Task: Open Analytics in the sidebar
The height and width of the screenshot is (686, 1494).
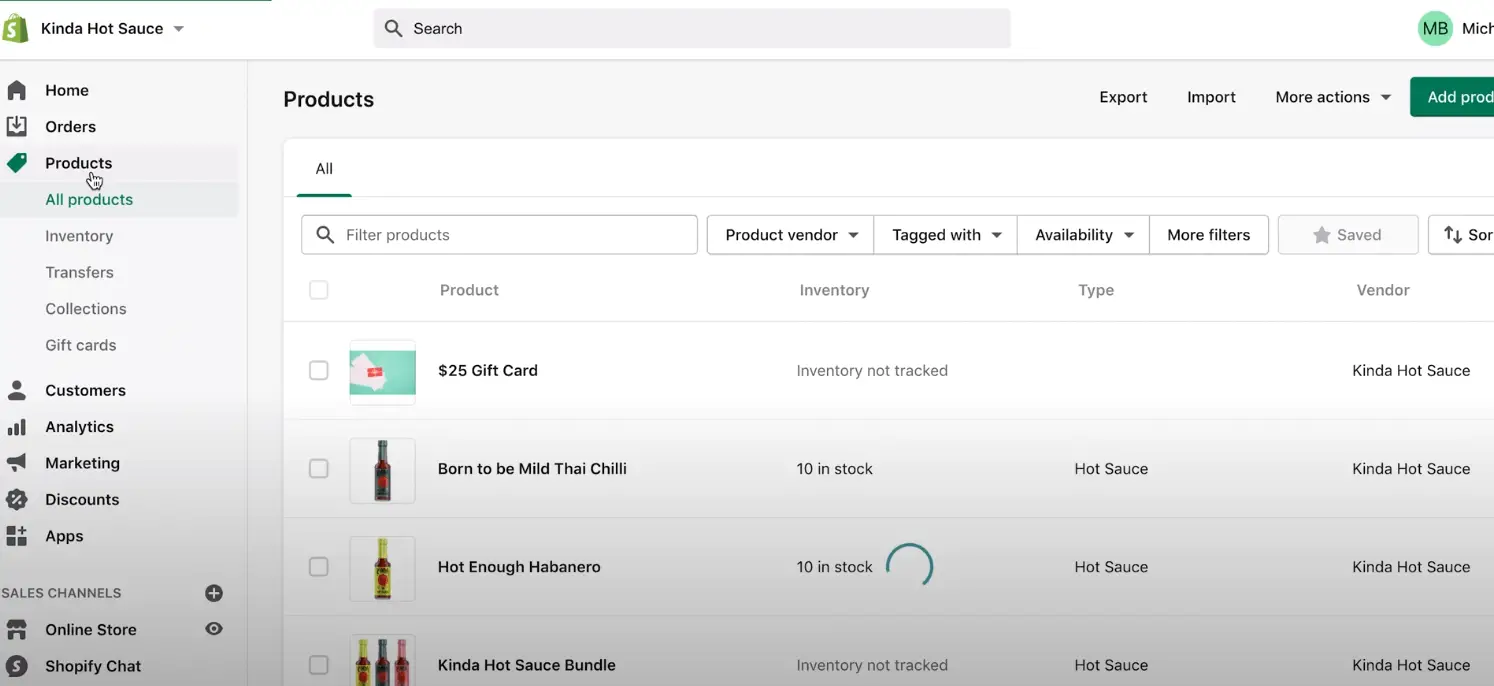Action: (79, 427)
